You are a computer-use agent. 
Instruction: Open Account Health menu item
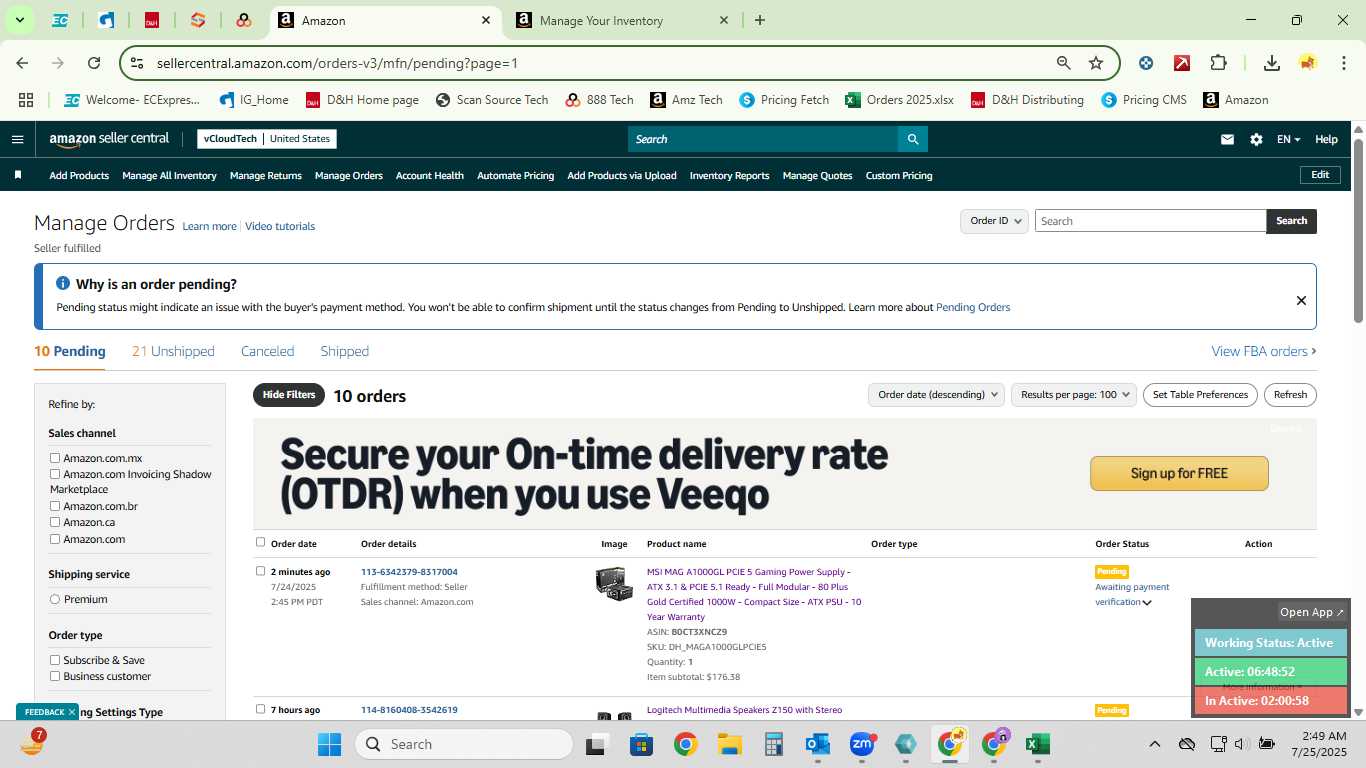pyautogui.click(x=429, y=175)
